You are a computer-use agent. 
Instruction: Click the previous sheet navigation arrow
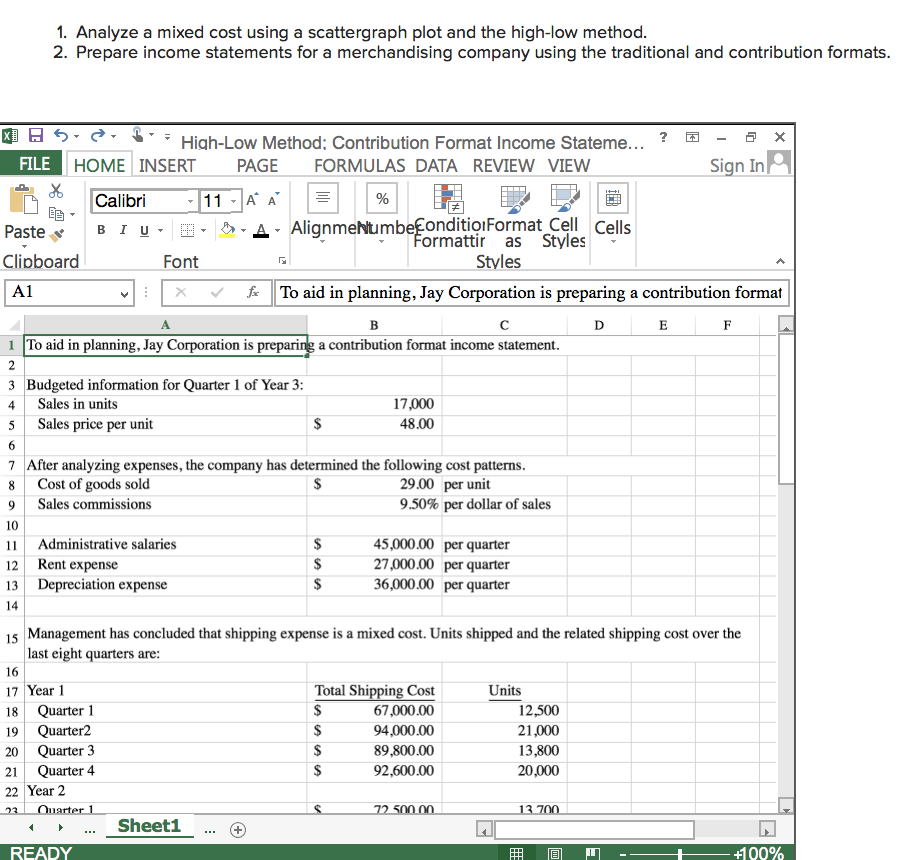(31, 828)
